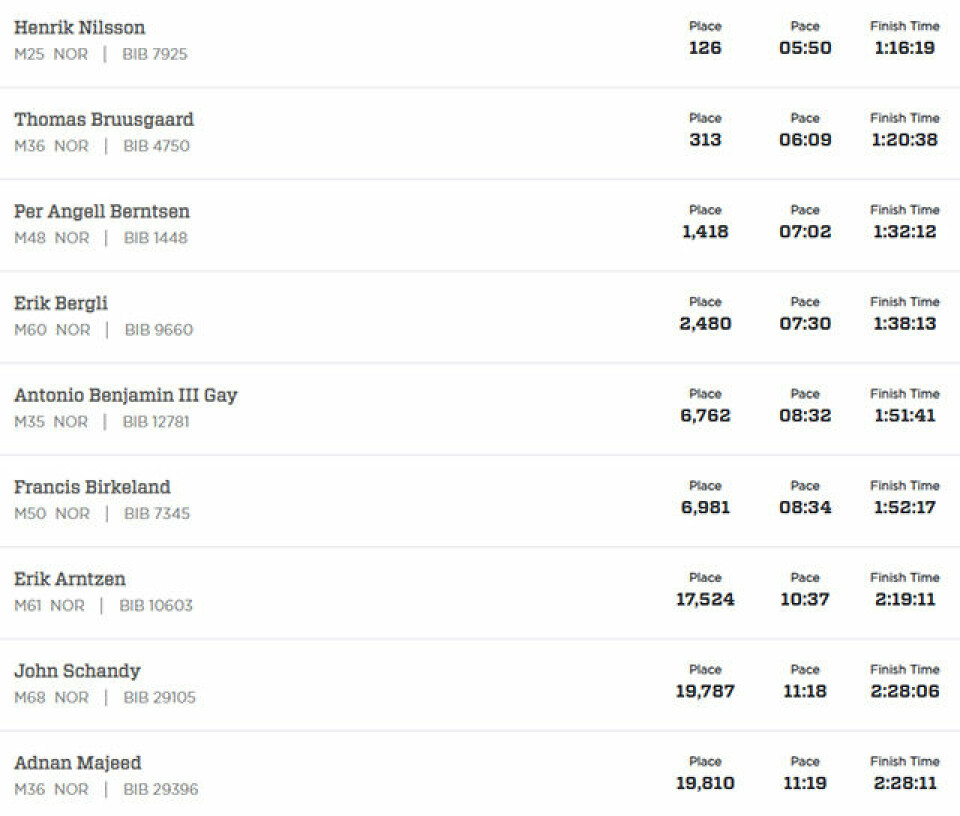This screenshot has width=960, height=816.
Task: Click M25 NOR category text
Action: tap(51, 54)
